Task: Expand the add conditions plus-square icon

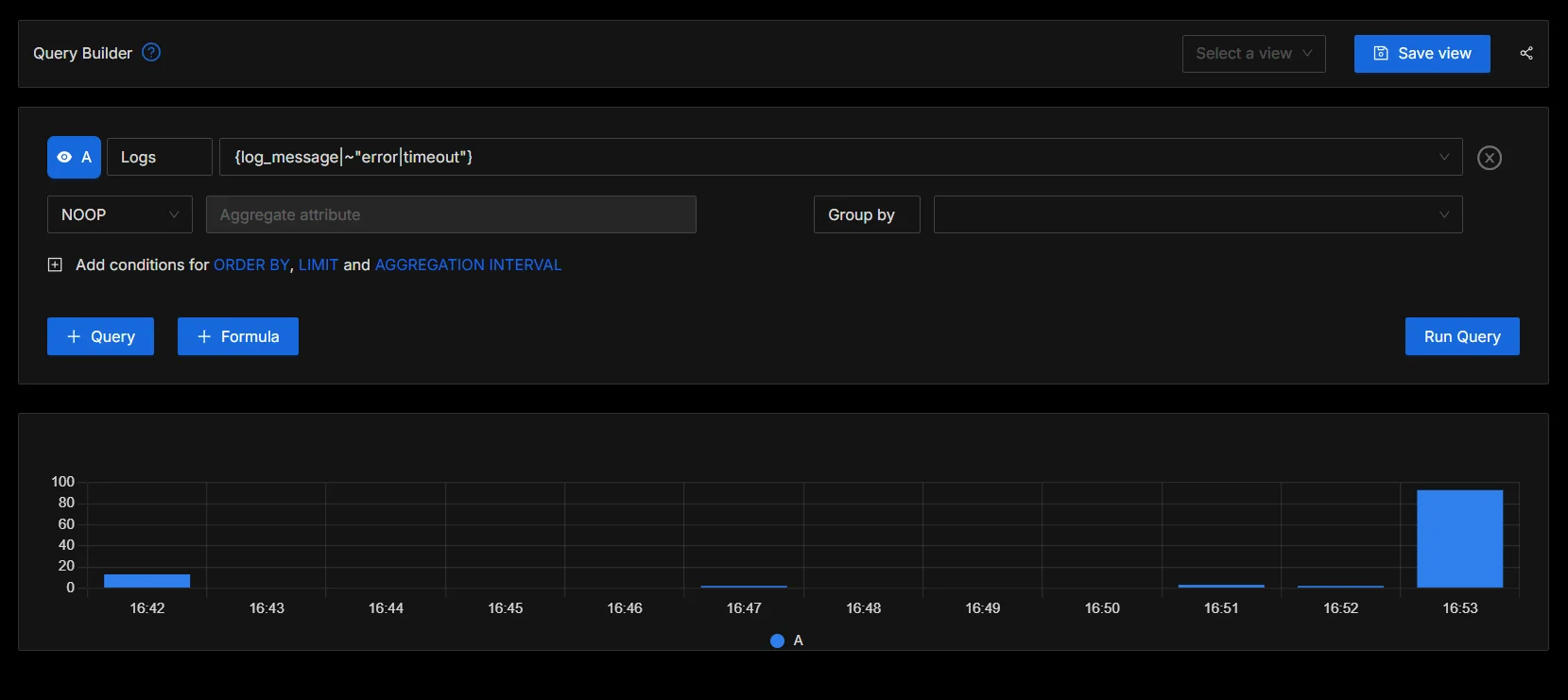Action: click(55, 265)
